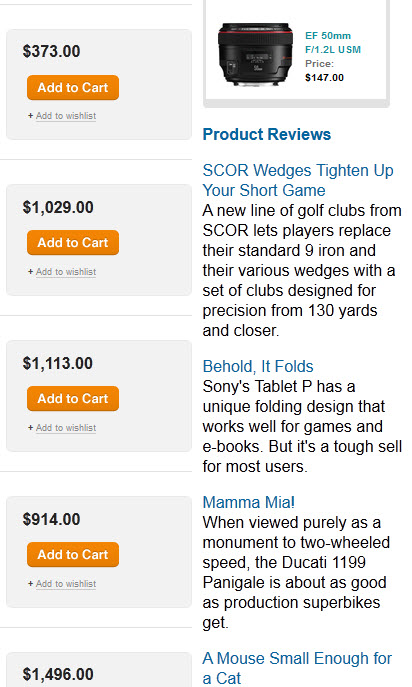Open A Mouse Small Enough for a Cat review
Viewport: 412px width, 687px height.
[x=297, y=668]
